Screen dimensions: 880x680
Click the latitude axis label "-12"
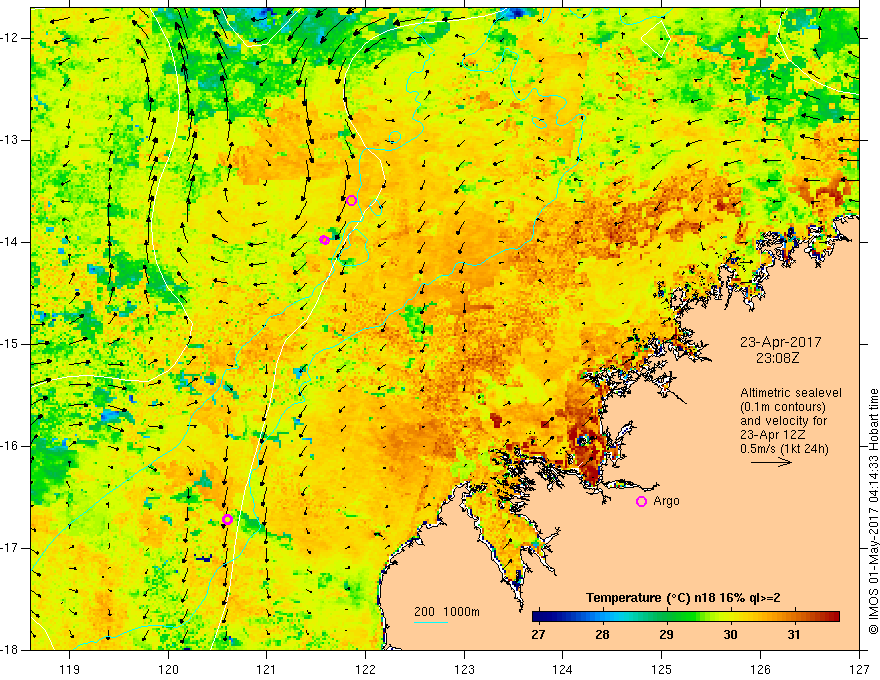coord(11,38)
